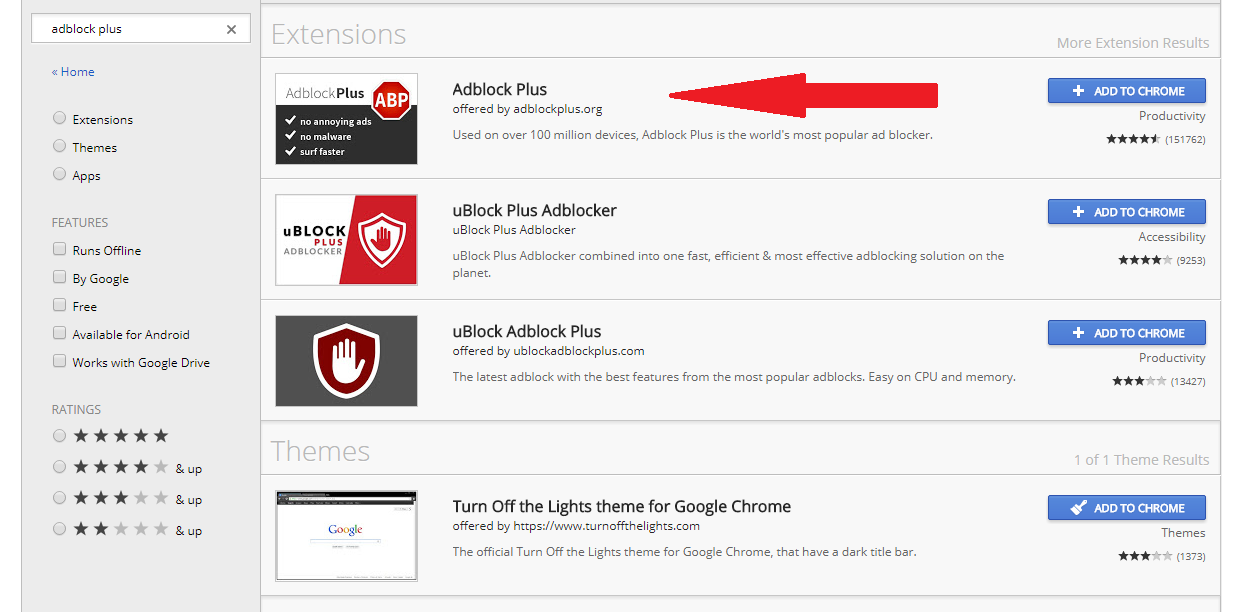The width and height of the screenshot is (1258, 612).
Task: Enable the Runs Offline checkbox
Action: [x=60, y=250]
